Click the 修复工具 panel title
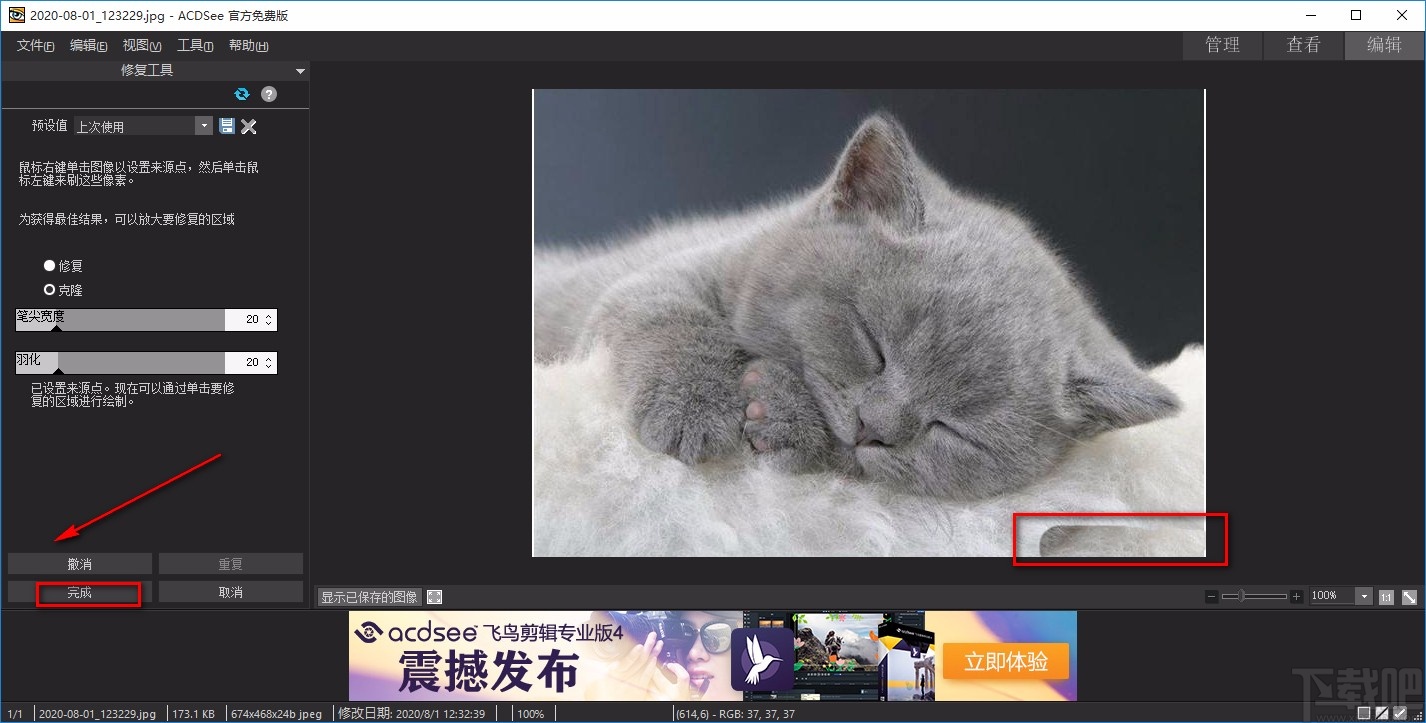Screen dimensions: 1426x723 [147, 71]
